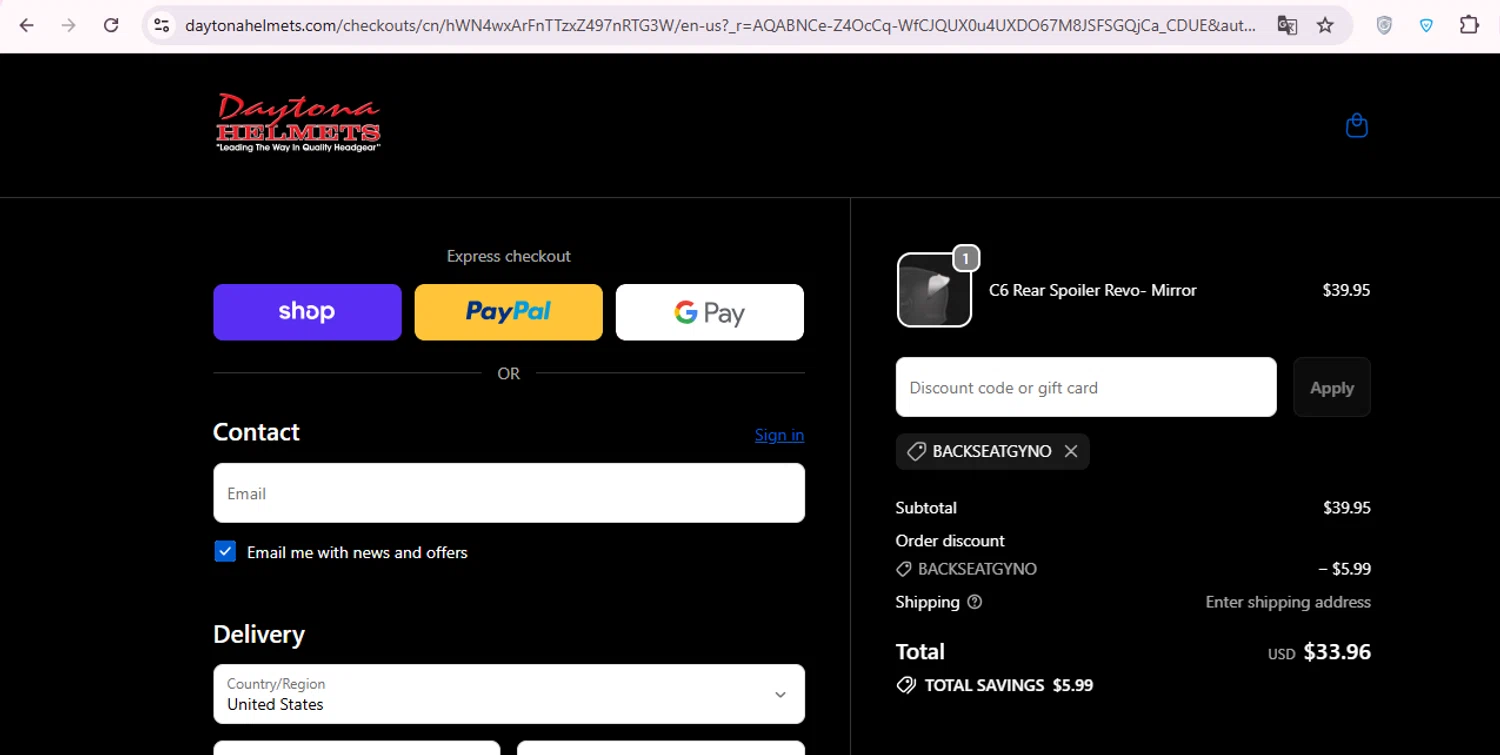Click the Contact heading
Screen dimensions: 1500x755
point(256,432)
